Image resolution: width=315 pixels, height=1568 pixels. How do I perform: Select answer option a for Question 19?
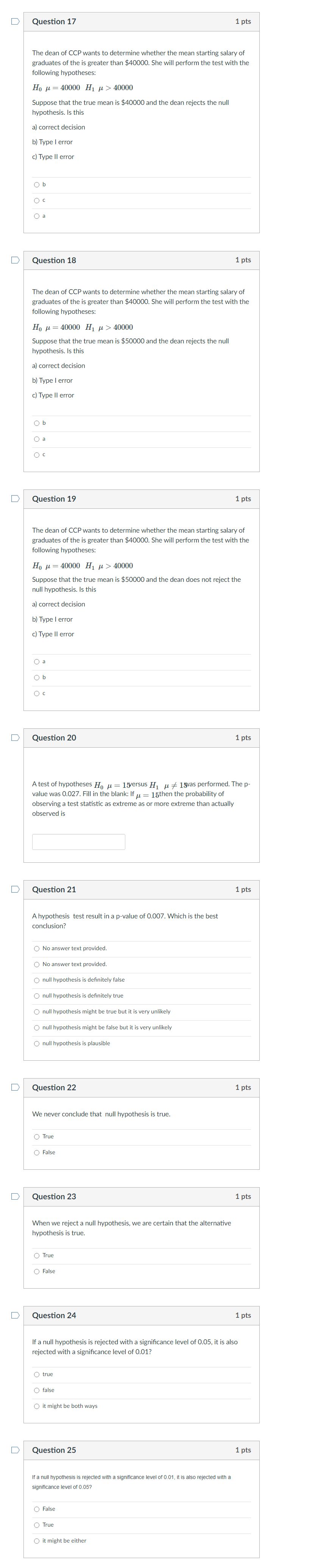pyautogui.click(x=37, y=662)
